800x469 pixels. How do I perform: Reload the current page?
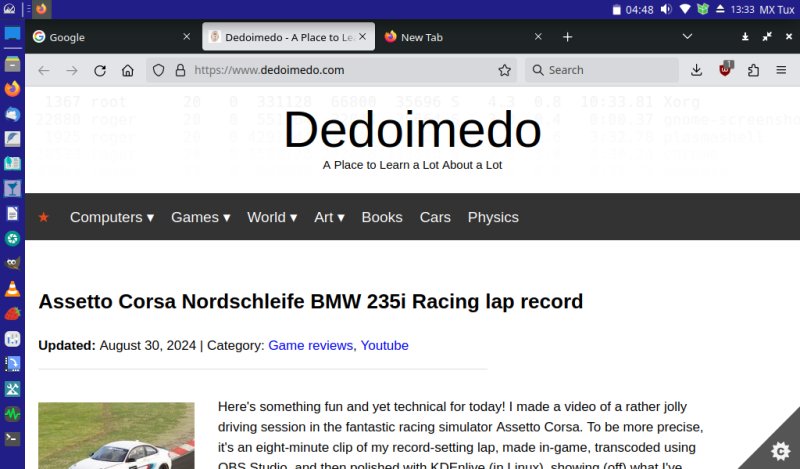click(x=100, y=70)
